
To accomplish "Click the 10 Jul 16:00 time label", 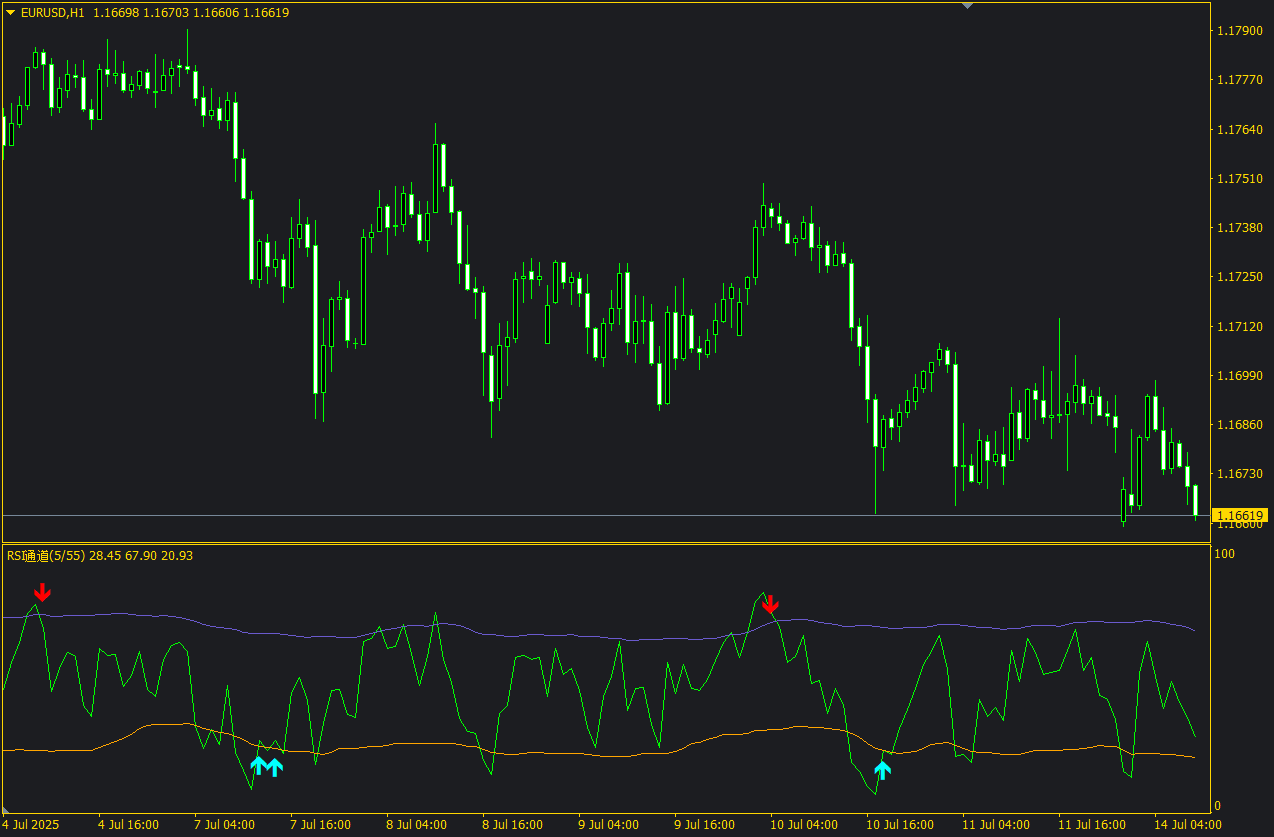I will [x=900, y=825].
